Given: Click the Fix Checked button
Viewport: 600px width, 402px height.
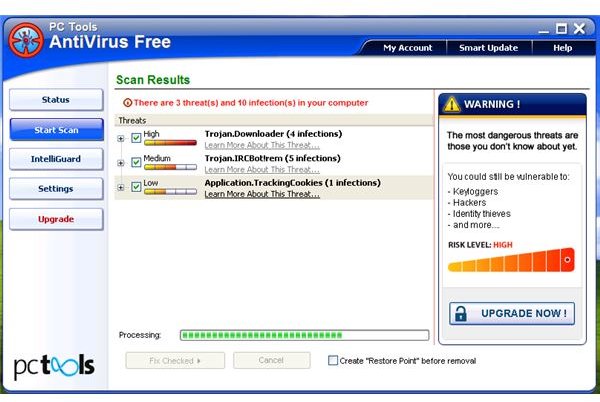Looking at the screenshot, I should [x=175, y=360].
